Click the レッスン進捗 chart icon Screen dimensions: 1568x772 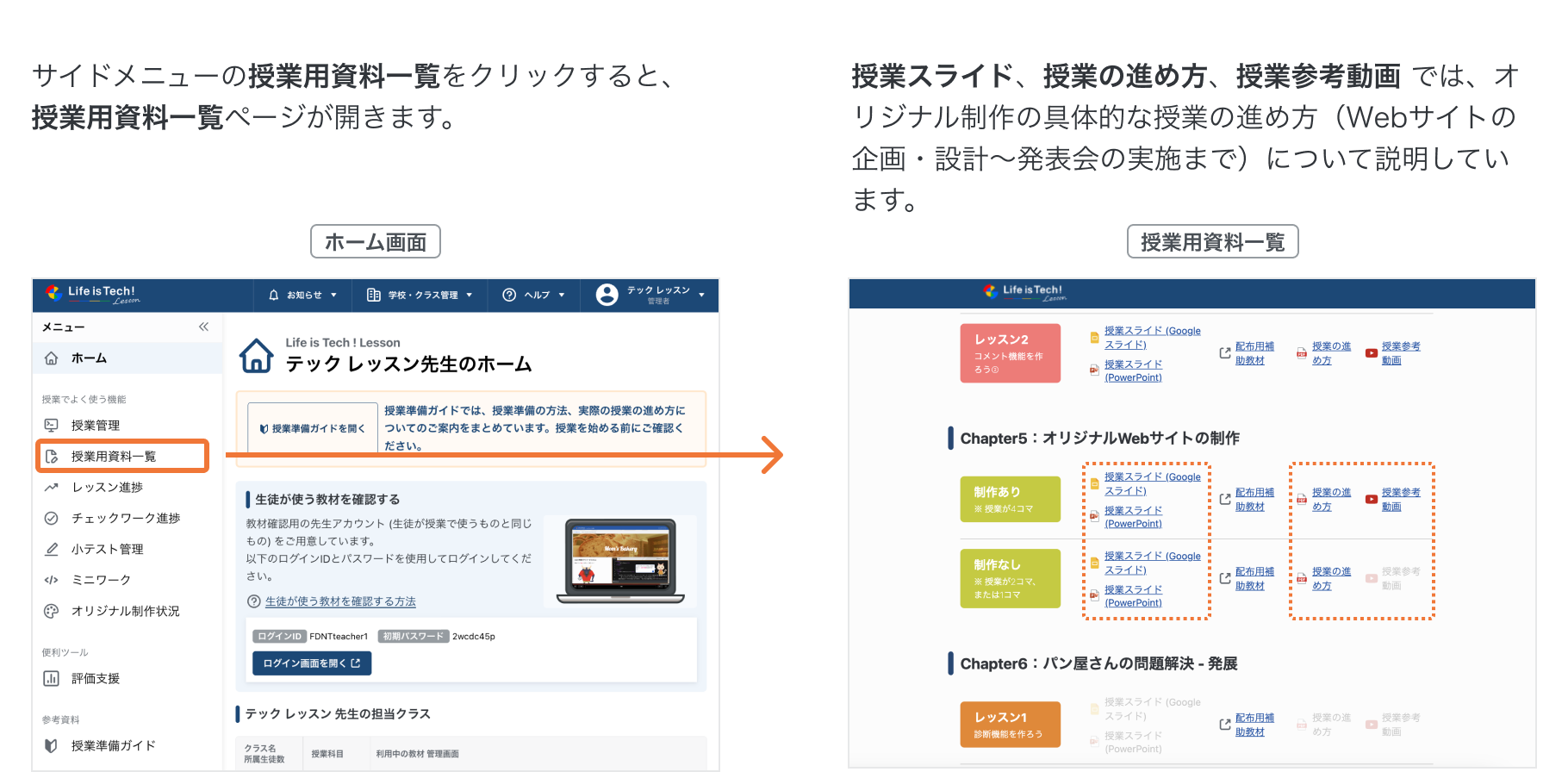point(51,488)
